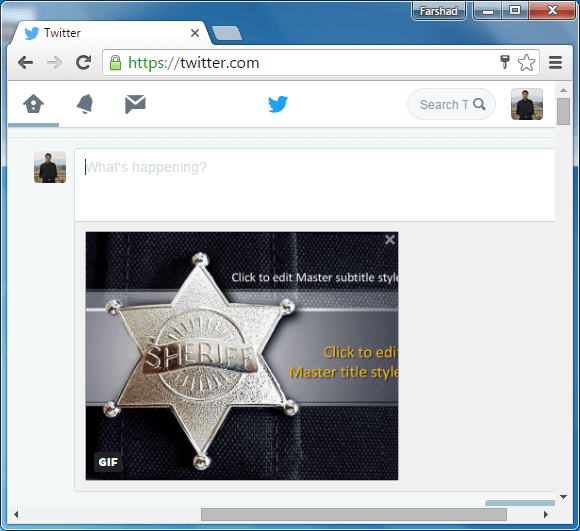The height and width of the screenshot is (531, 580).
Task: Click the horizontal scrollbar thumb
Action: (x=354, y=514)
